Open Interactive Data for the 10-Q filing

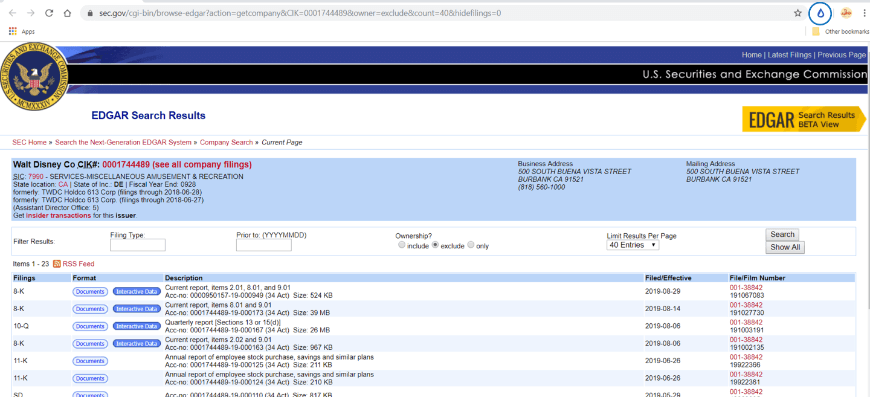point(136,326)
